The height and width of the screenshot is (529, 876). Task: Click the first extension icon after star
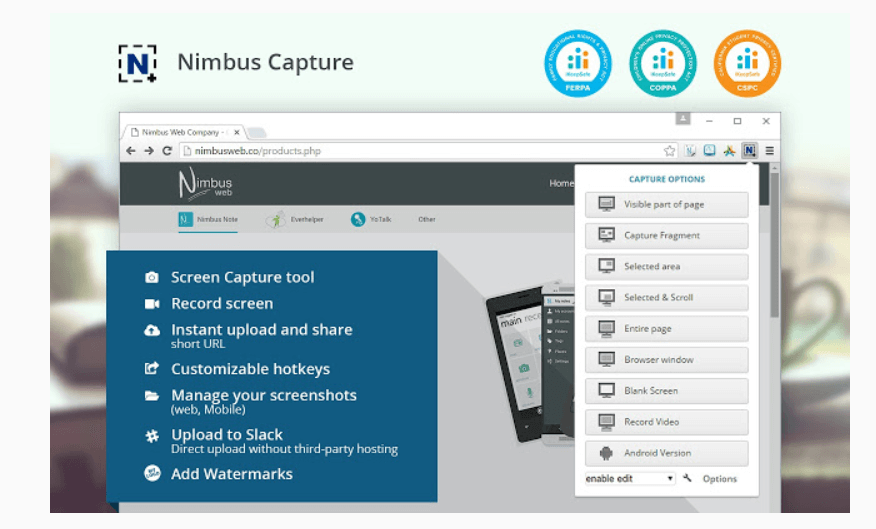[x=690, y=151]
